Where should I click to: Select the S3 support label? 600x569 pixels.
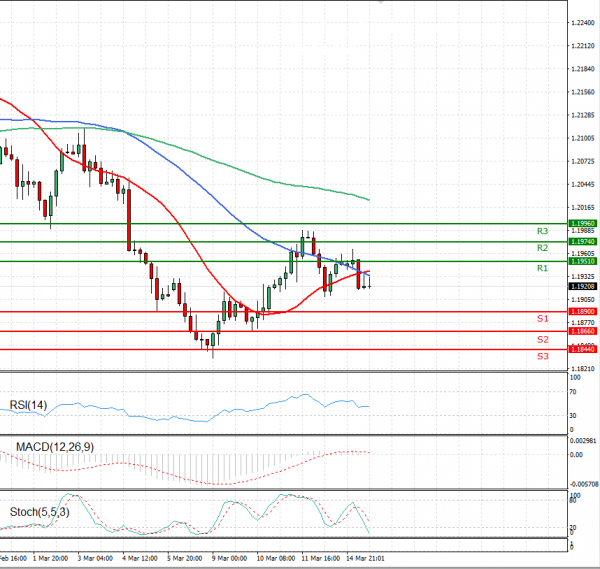click(x=542, y=356)
